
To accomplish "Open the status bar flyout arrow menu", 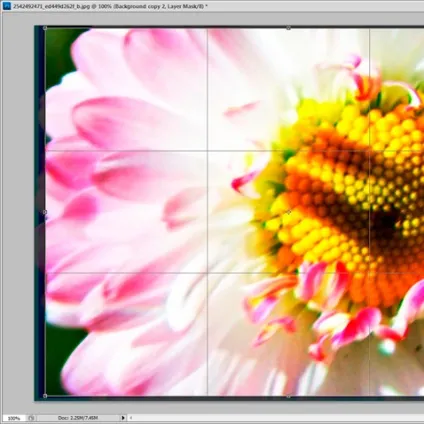I will (123, 418).
